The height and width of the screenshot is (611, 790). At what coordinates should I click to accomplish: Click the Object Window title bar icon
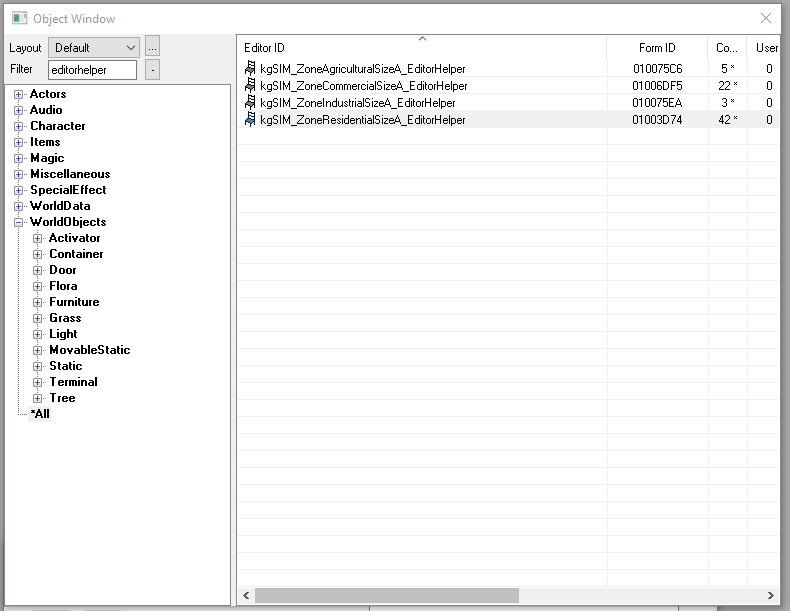coord(20,19)
